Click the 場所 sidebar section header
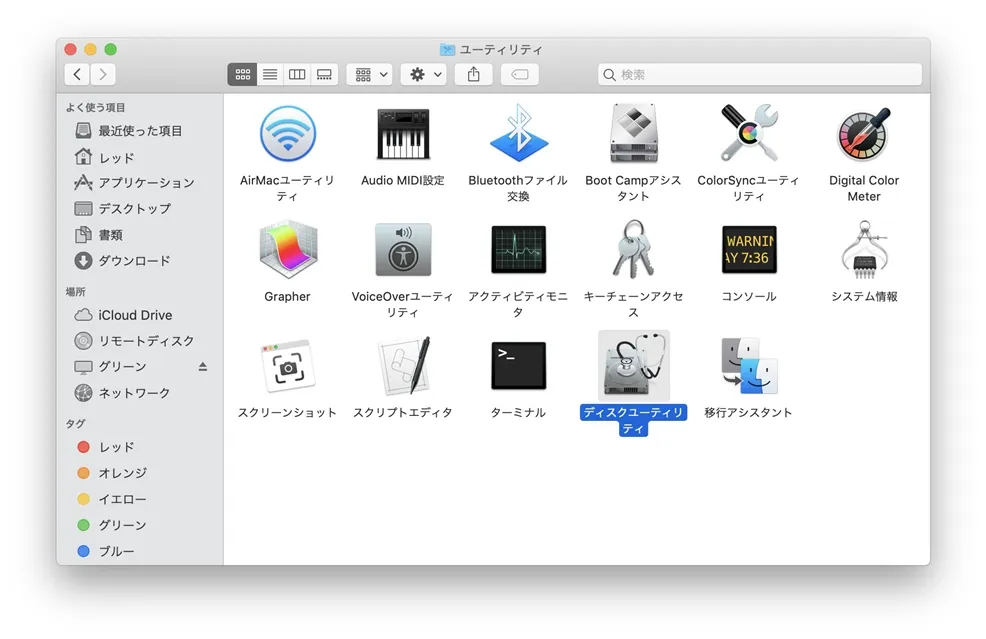Screen dimensions: 986x639 (x=75, y=292)
